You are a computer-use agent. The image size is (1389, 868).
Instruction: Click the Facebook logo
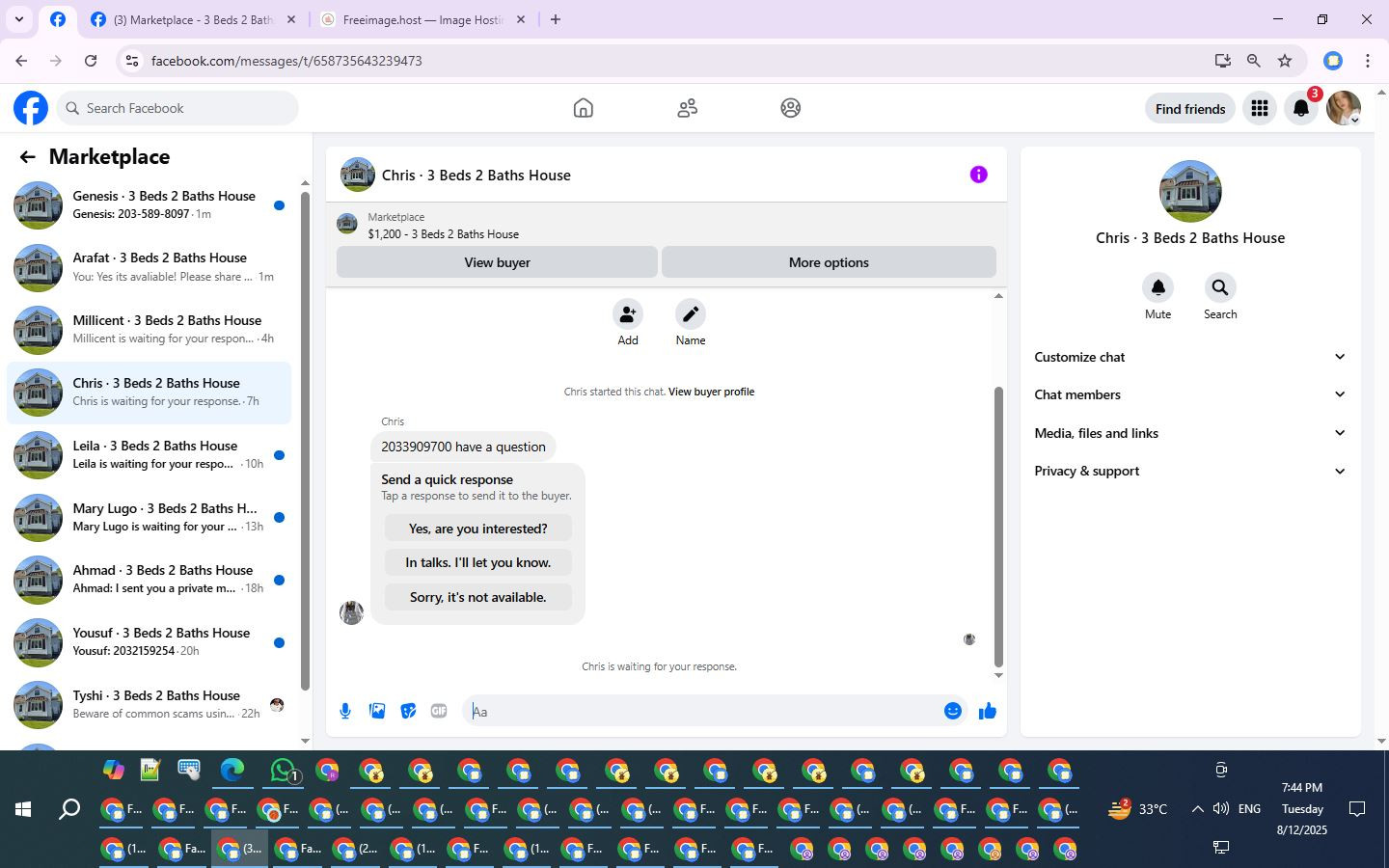coord(31,108)
